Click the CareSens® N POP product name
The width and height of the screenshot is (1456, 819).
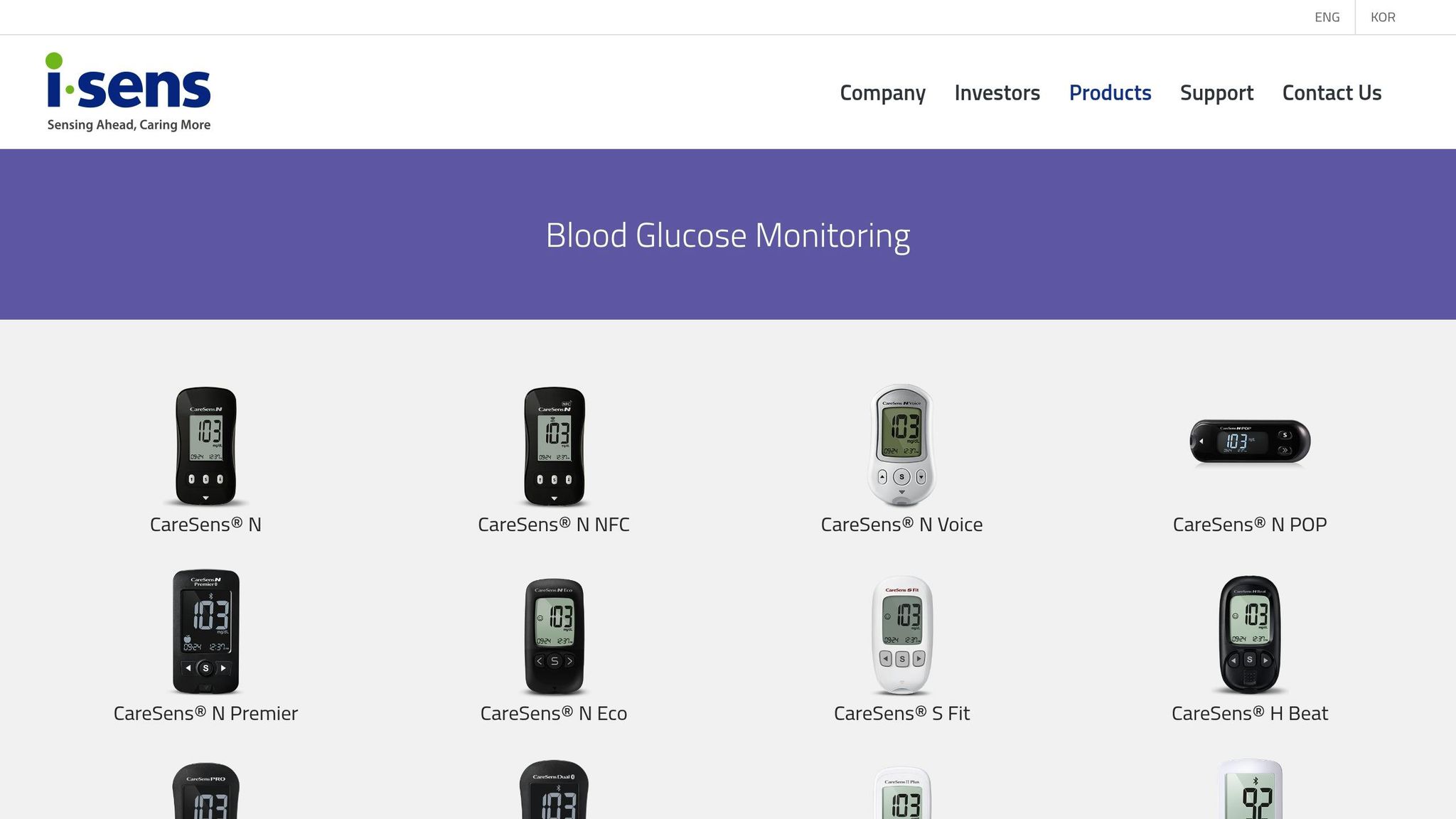(1250, 525)
